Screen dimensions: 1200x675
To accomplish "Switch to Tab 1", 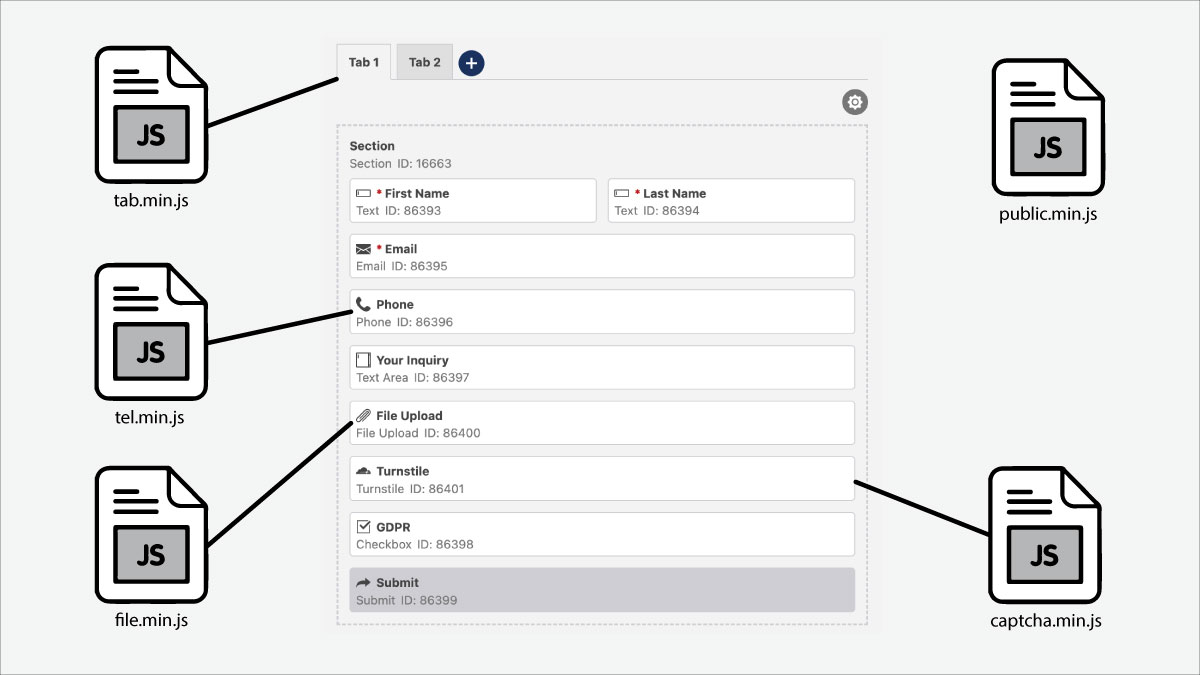I will pyautogui.click(x=363, y=62).
